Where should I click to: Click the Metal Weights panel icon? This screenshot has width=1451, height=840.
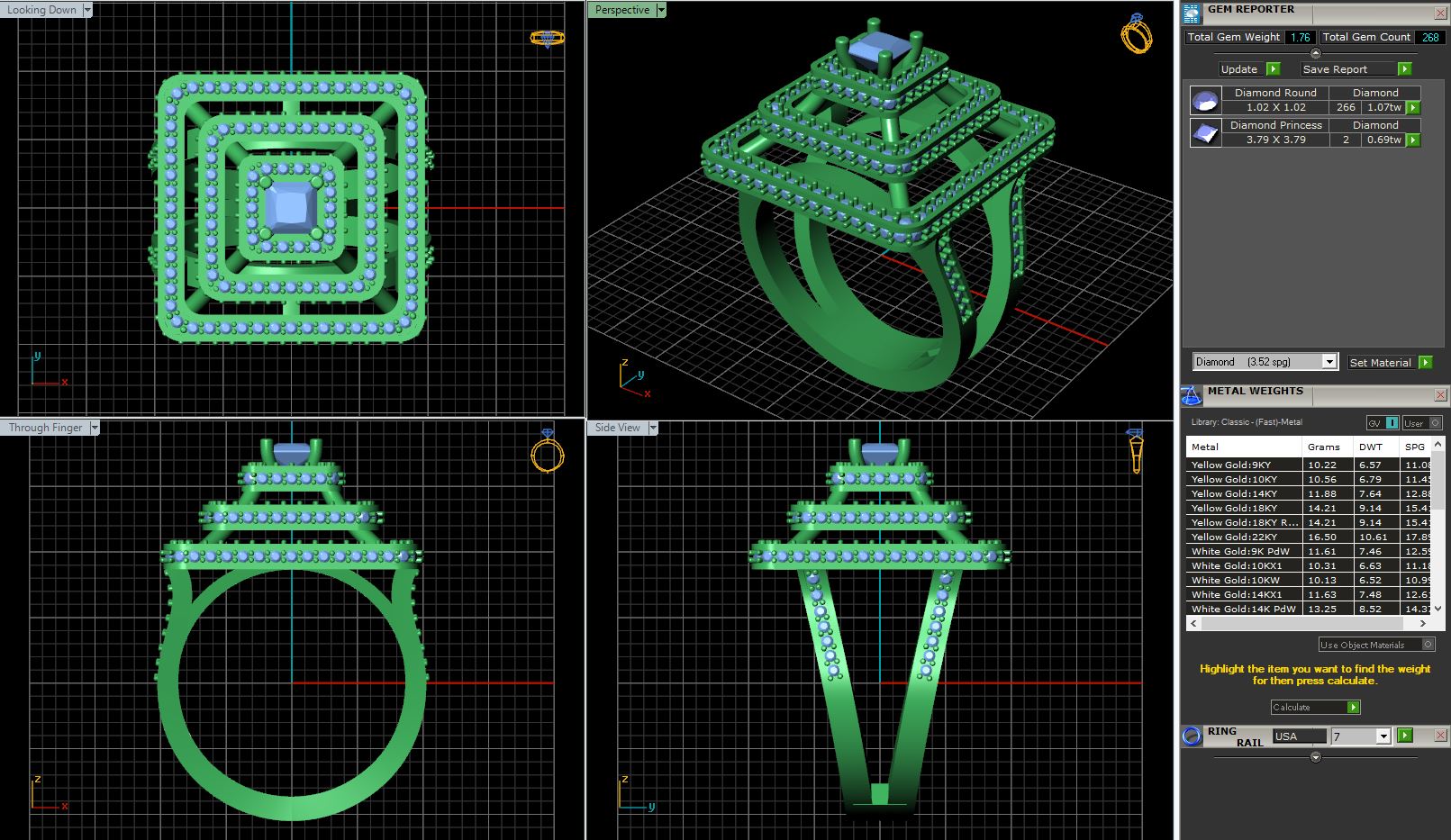point(1191,396)
